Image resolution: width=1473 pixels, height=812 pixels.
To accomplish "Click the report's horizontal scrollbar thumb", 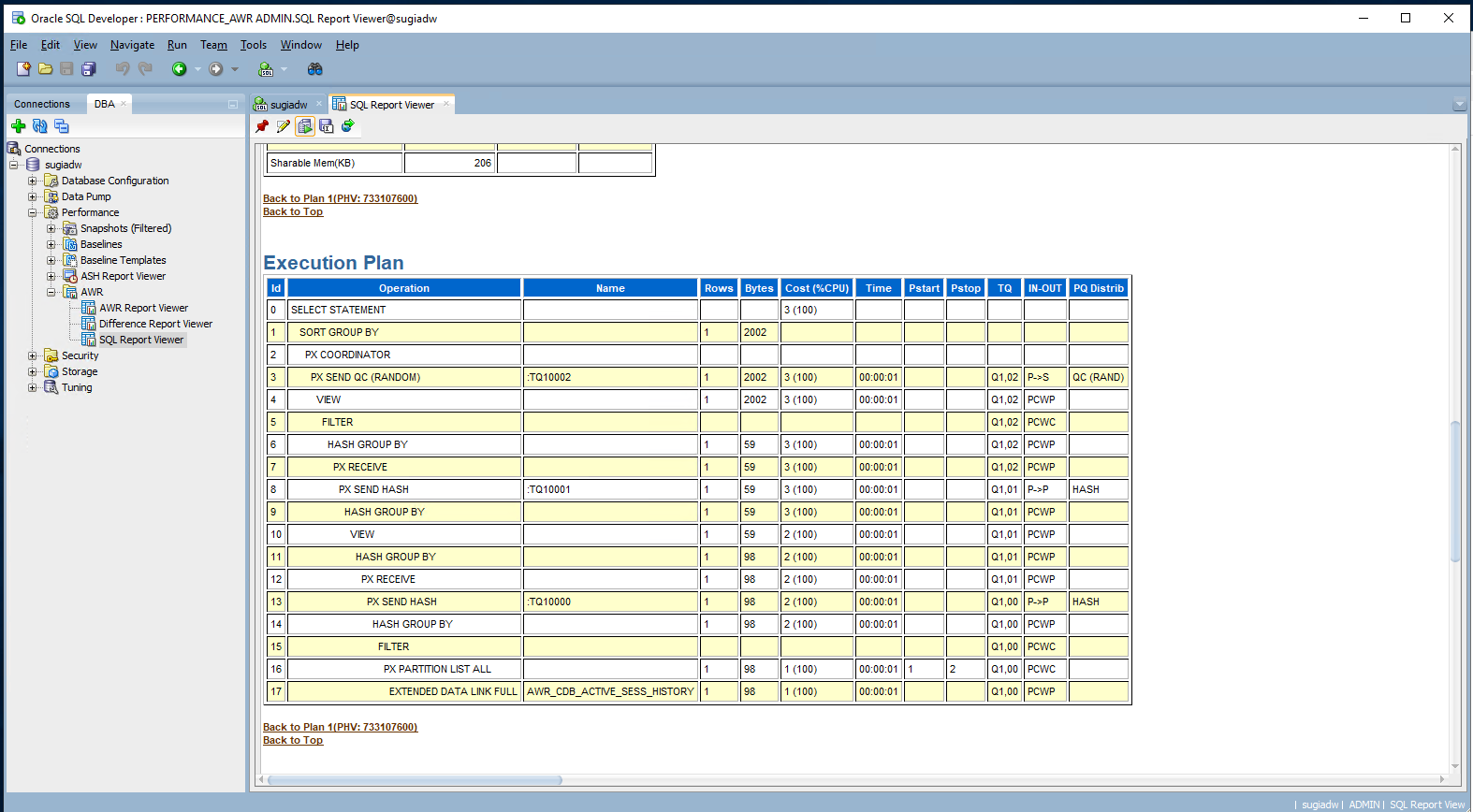I will pos(415,779).
